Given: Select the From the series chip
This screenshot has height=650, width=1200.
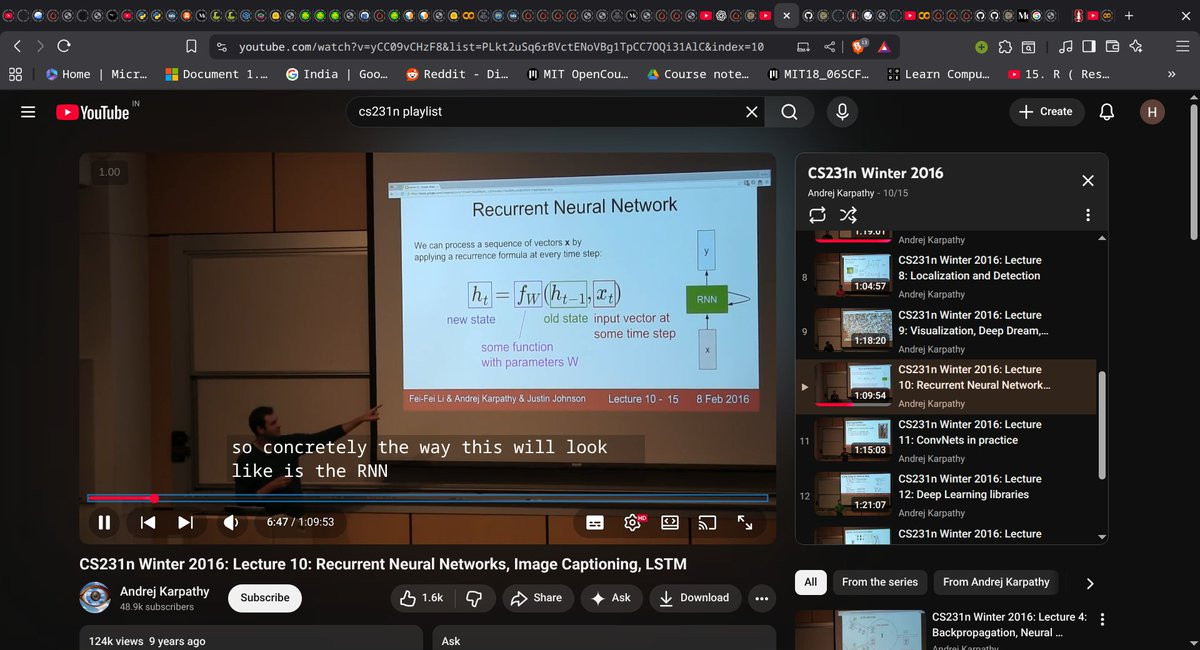Looking at the screenshot, I should [x=880, y=582].
